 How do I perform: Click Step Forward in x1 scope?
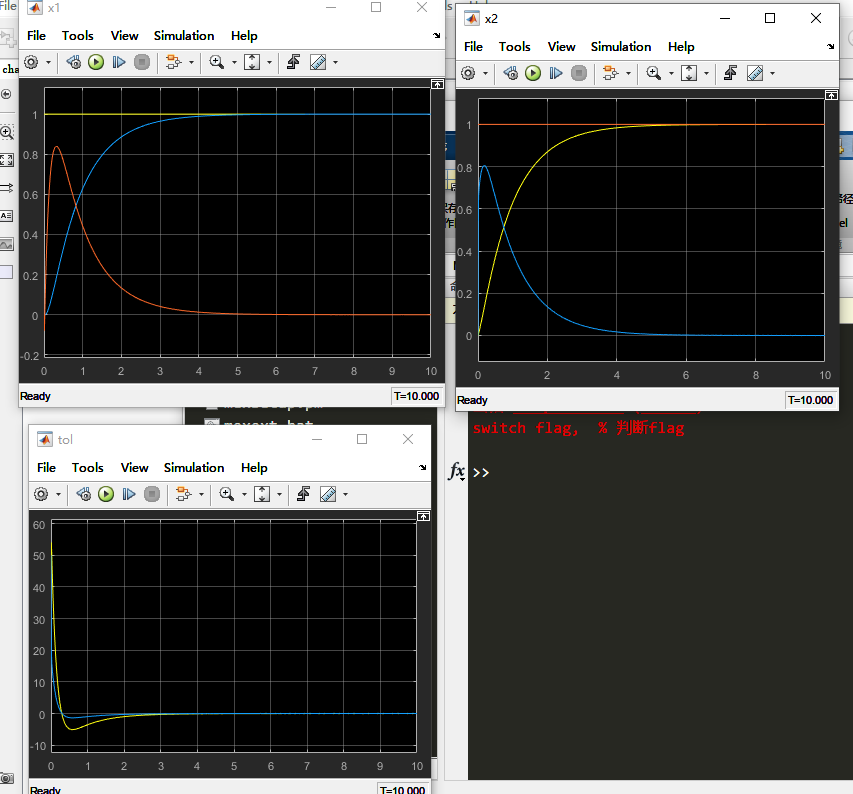(x=119, y=62)
